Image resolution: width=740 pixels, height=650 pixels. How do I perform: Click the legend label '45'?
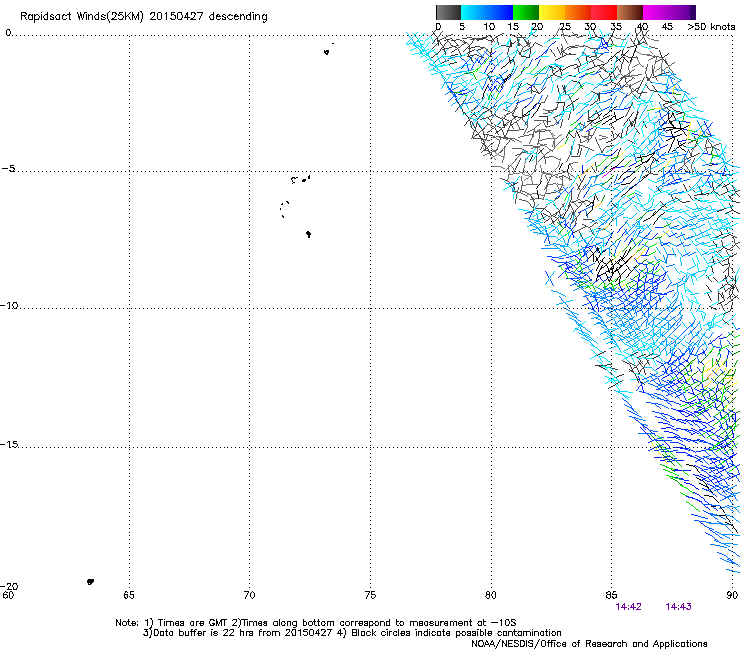(x=667, y=27)
